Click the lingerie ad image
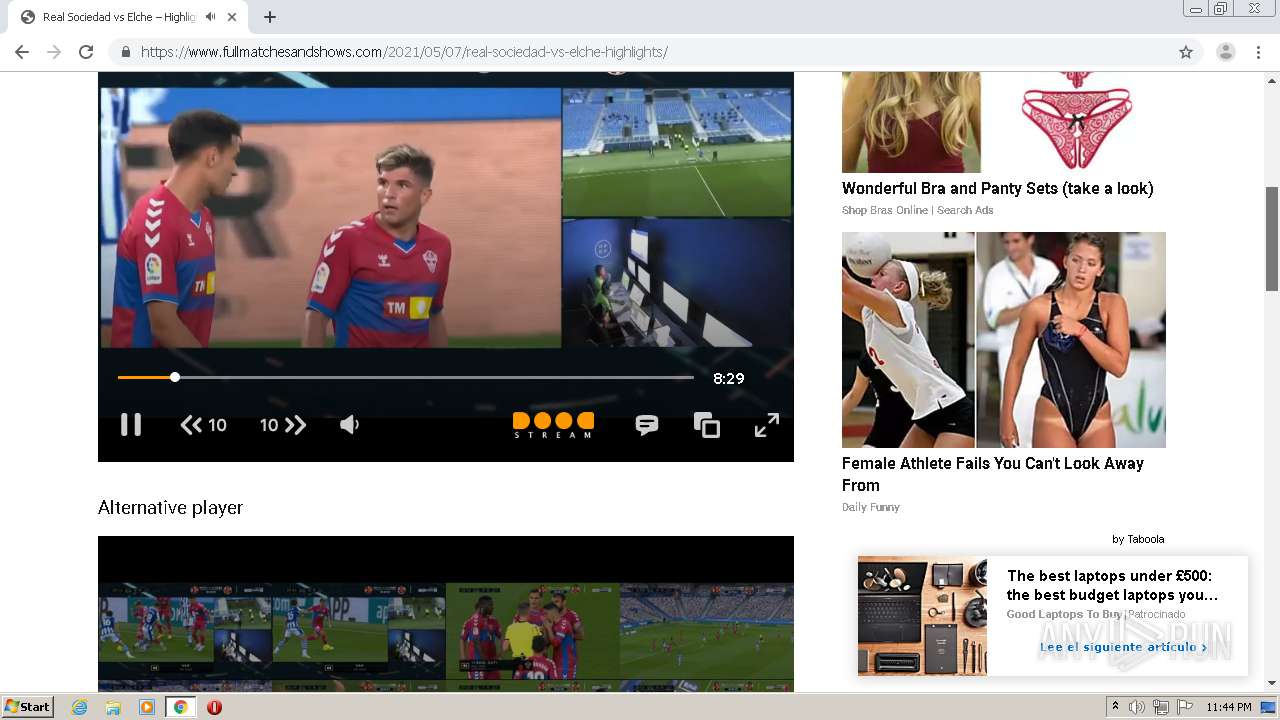Image resolution: width=1280 pixels, height=720 pixels. [x=1004, y=122]
